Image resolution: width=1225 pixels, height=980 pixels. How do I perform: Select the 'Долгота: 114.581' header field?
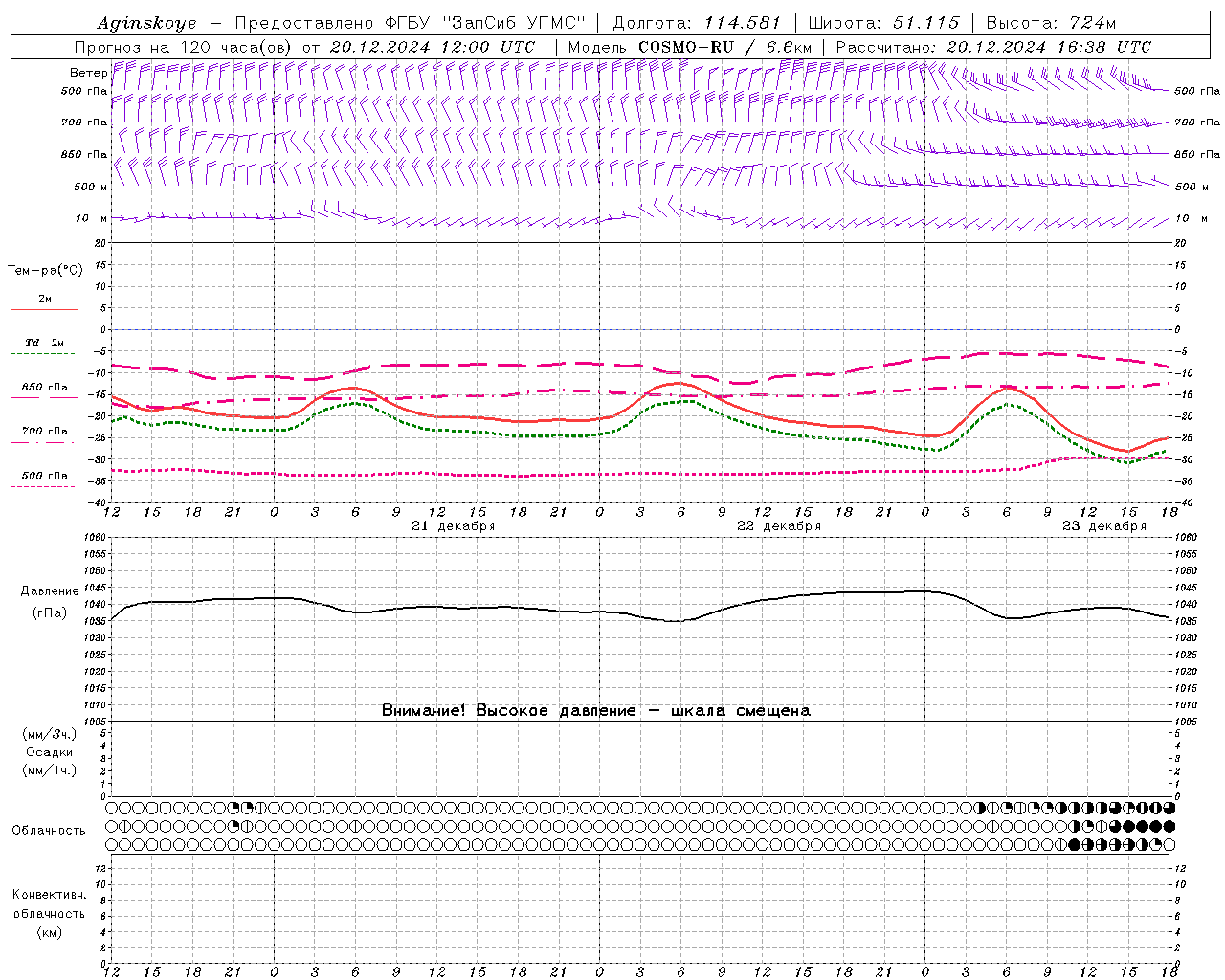pyautogui.click(x=697, y=23)
